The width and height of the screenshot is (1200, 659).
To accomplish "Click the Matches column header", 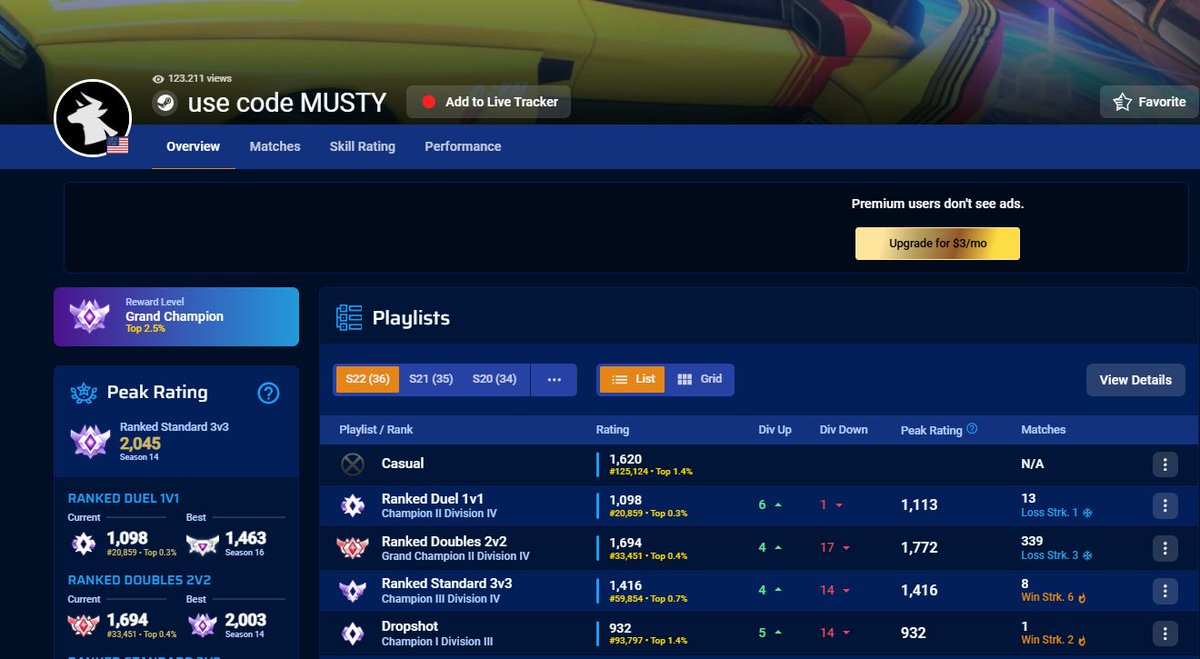I will 1043,429.
